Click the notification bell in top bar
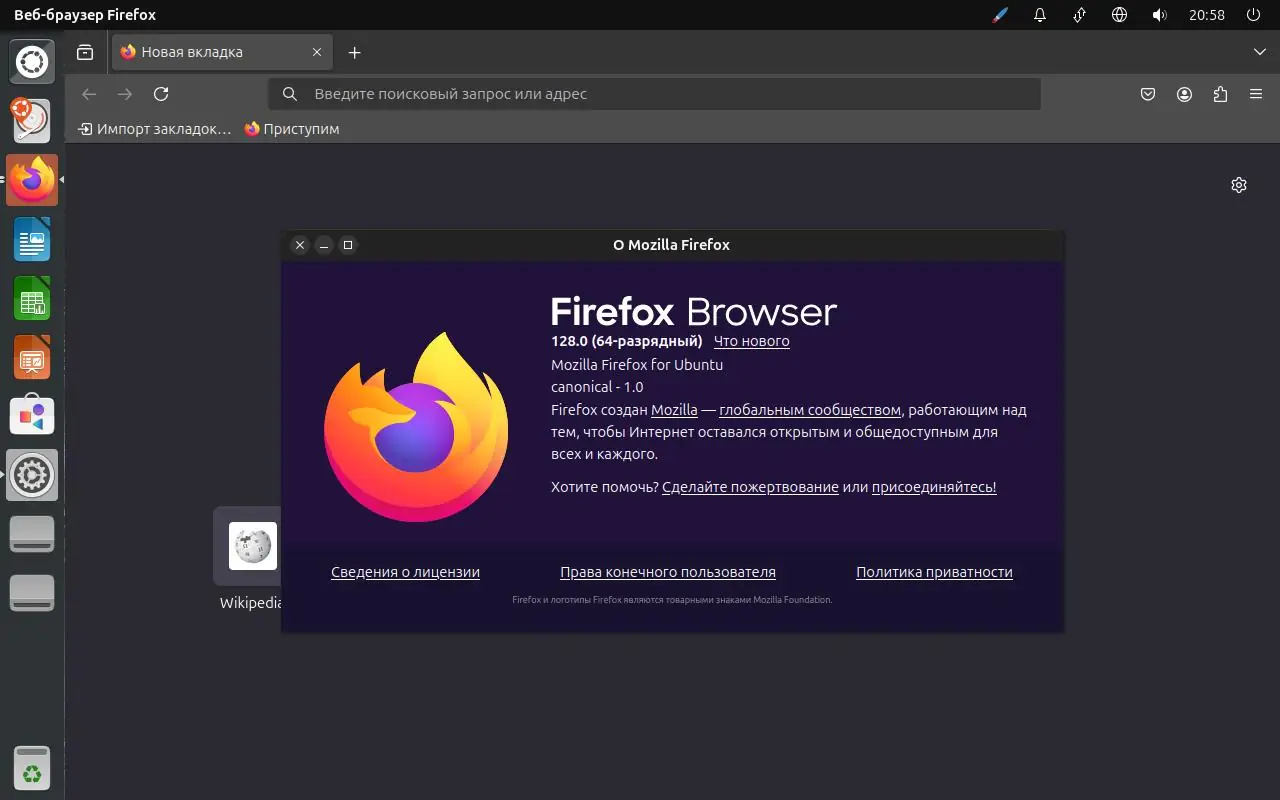Viewport: 1280px width, 800px height. coord(1039,15)
